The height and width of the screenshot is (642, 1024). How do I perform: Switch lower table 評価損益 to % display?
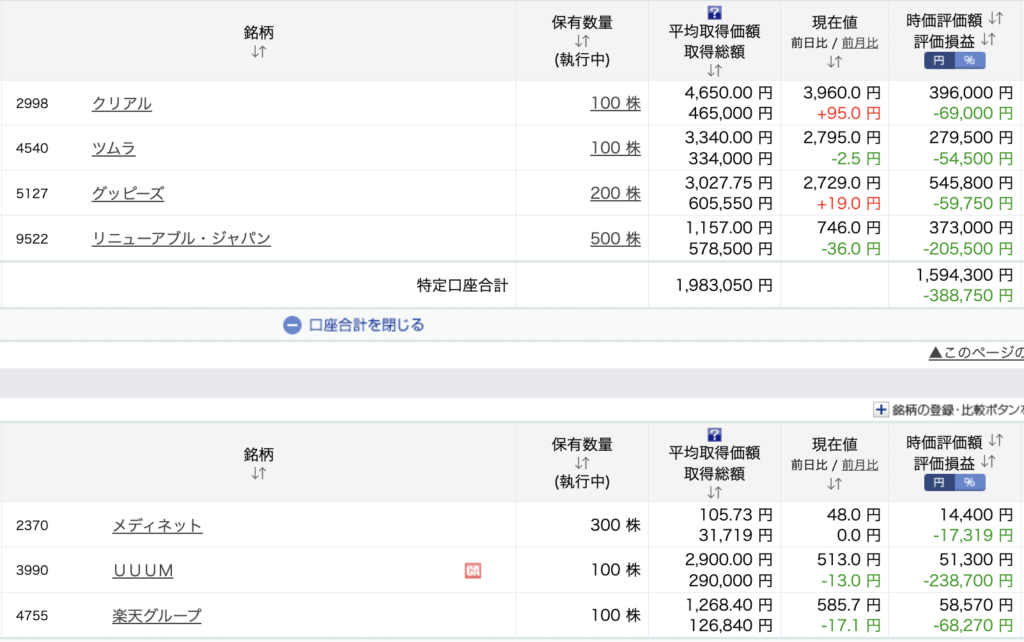(969, 482)
